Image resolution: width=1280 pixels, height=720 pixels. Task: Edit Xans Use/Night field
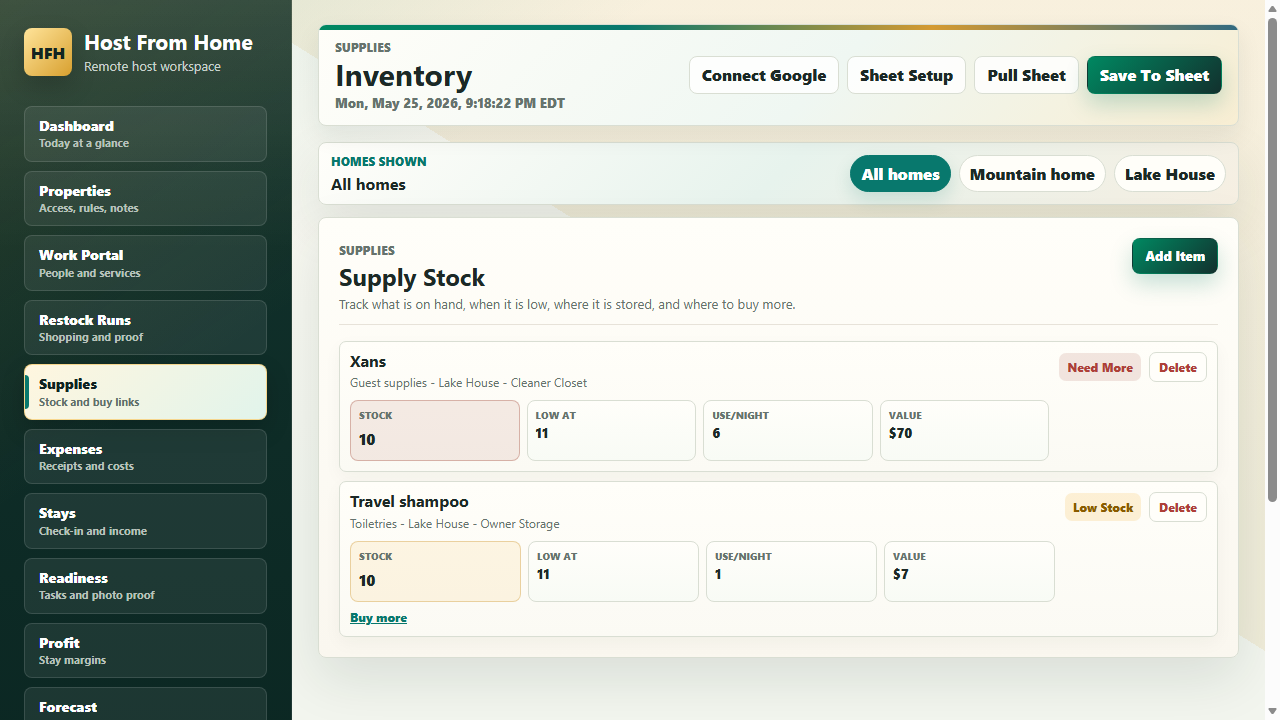pos(788,431)
